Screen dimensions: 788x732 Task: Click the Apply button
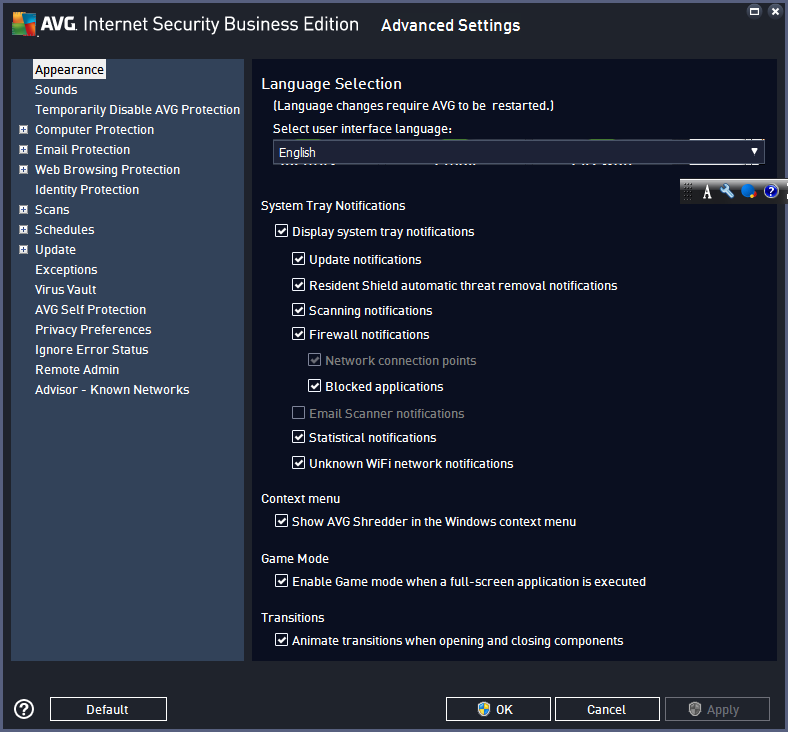coord(717,709)
